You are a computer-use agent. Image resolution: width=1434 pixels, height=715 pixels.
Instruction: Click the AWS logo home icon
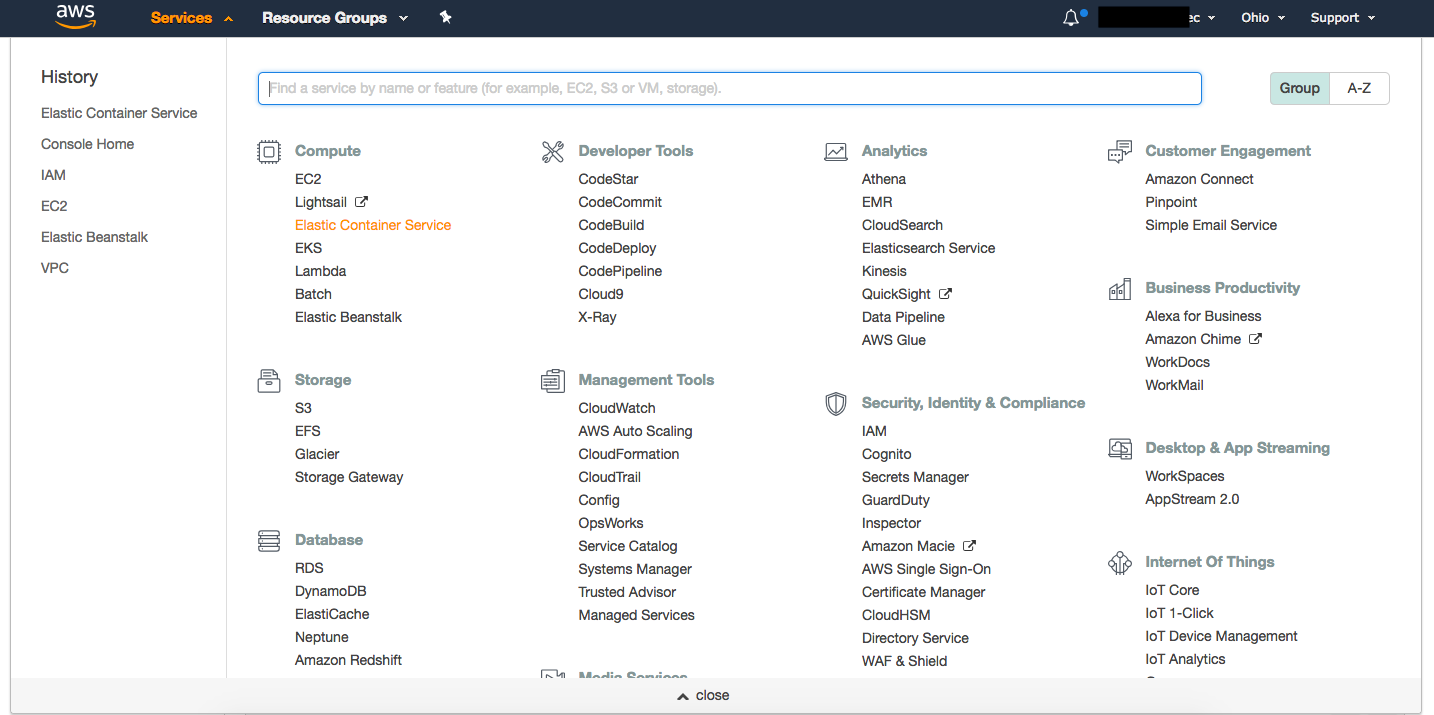(x=75, y=17)
